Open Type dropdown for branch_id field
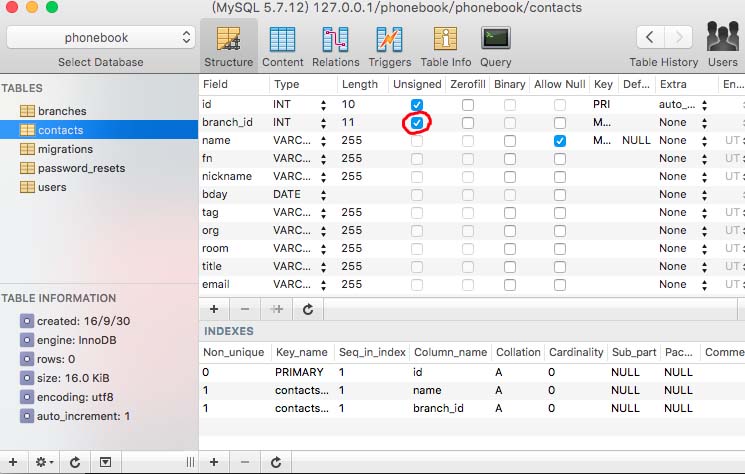745x474 pixels. [x=323, y=123]
